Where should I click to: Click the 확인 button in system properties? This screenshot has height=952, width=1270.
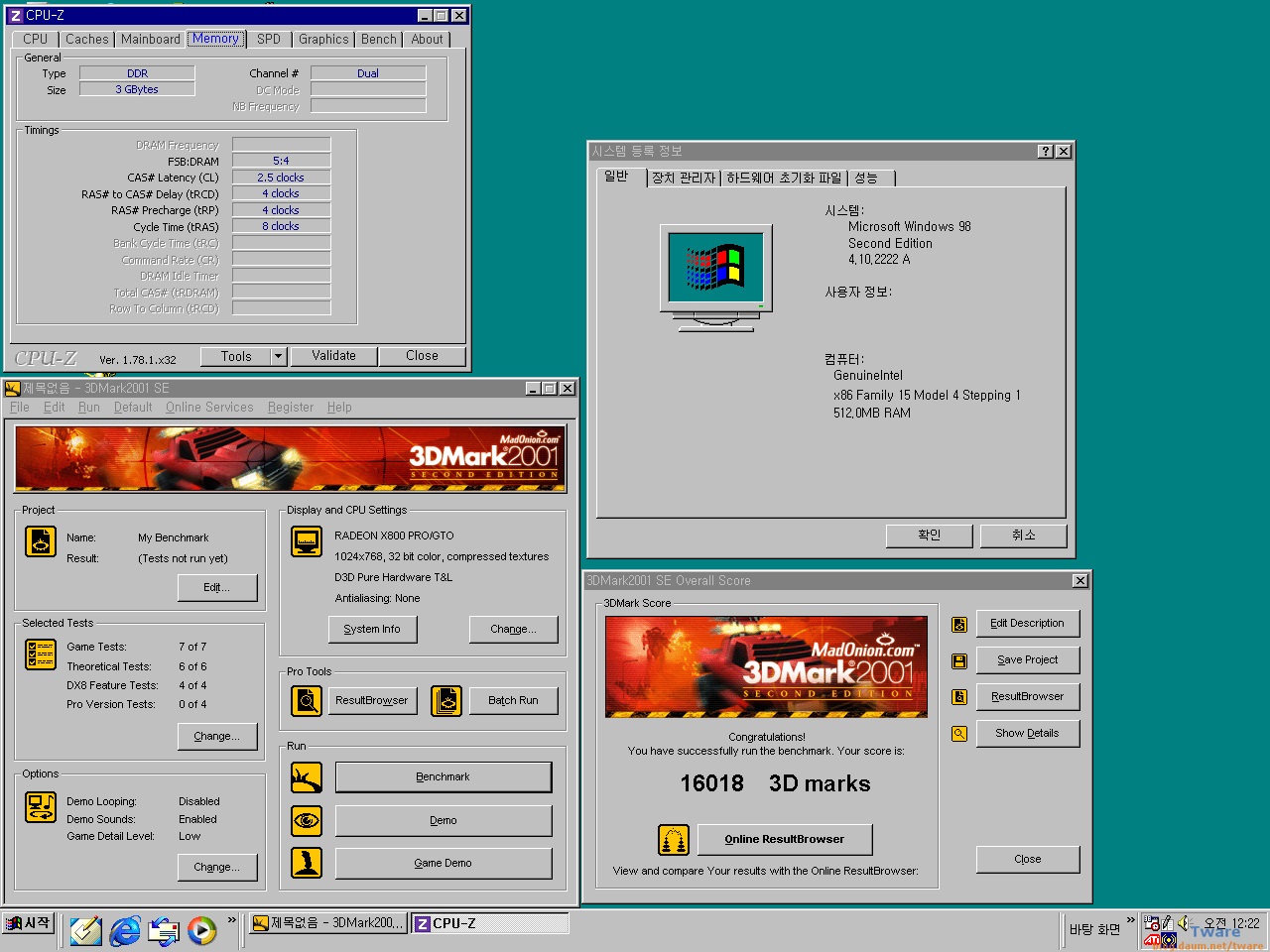(930, 535)
